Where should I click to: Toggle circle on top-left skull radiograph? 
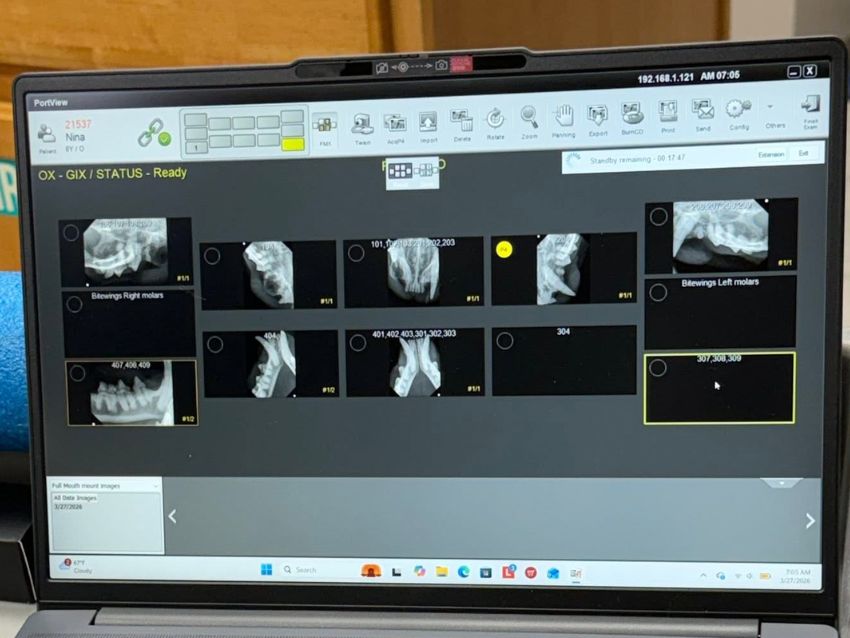pyautogui.click(x=71, y=233)
